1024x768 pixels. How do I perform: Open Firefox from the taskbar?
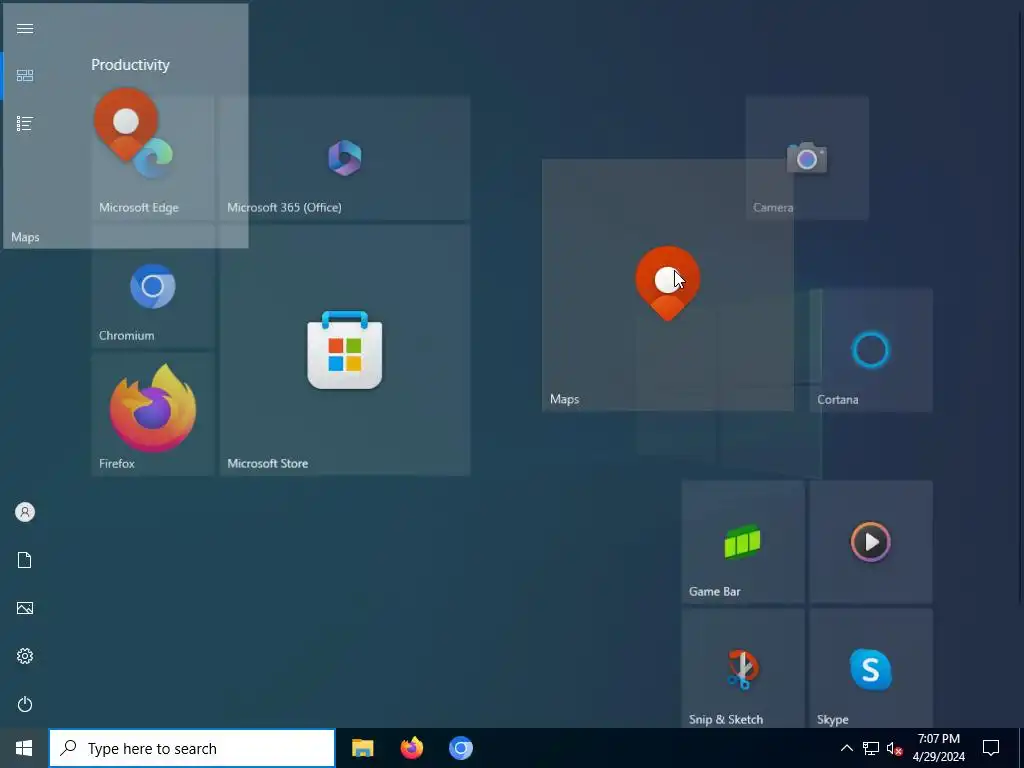[x=411, y=748]
